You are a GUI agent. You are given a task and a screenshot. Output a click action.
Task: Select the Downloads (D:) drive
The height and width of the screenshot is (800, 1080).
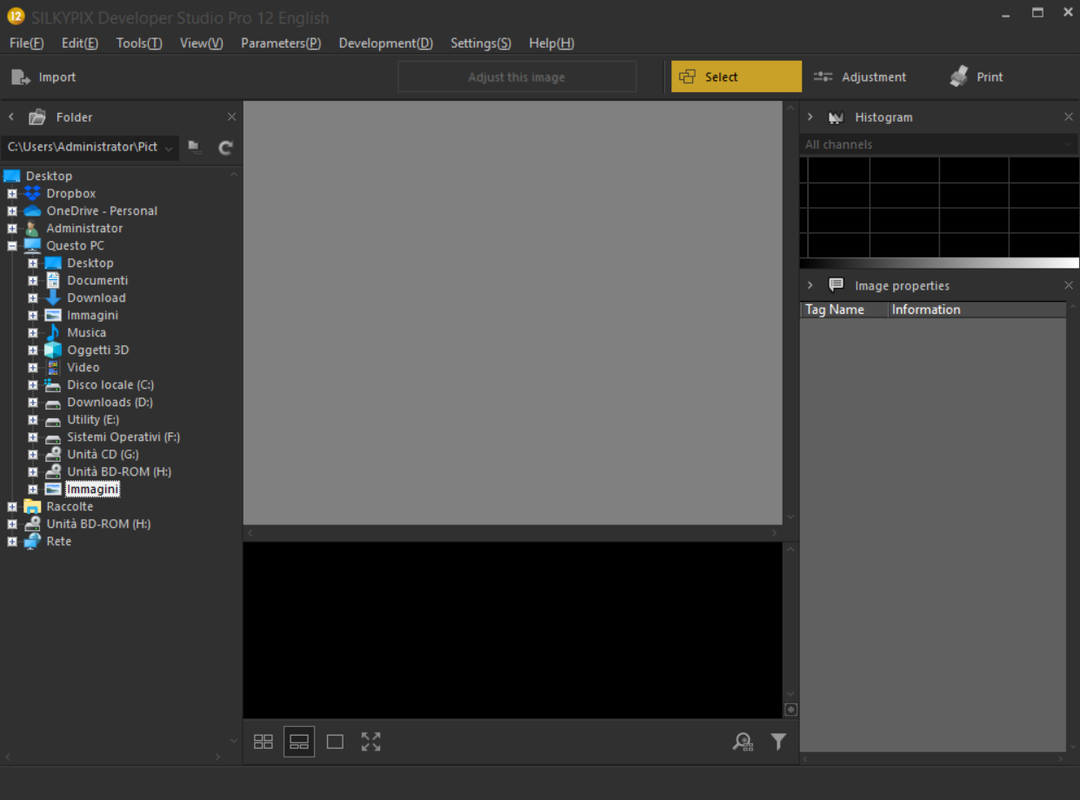coord(110,402)
